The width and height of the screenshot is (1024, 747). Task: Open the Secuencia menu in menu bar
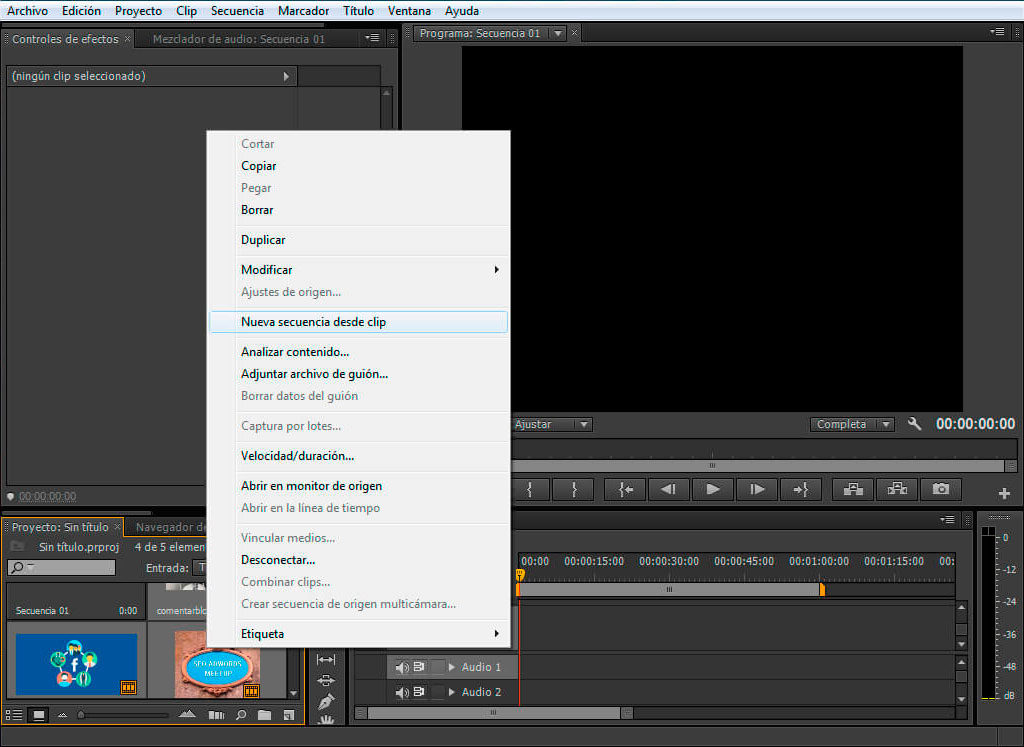[237, 10]
